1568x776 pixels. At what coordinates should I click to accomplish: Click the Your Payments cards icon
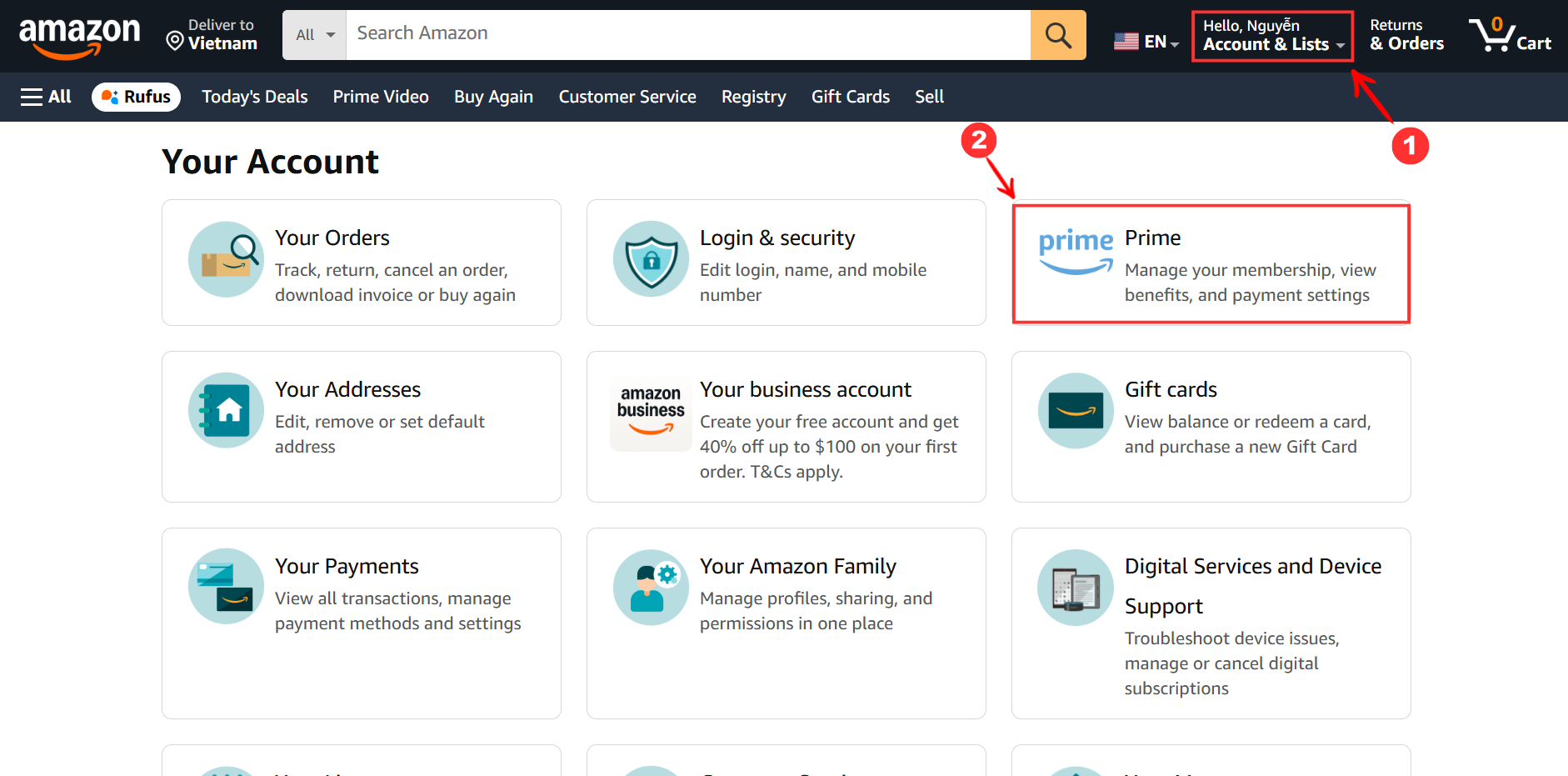point(227,586)
